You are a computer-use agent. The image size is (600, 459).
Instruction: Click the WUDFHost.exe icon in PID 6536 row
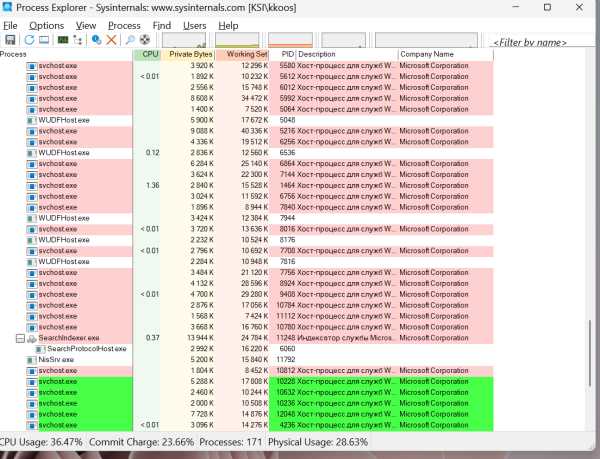pyautogui.click(x=32, y=153)
